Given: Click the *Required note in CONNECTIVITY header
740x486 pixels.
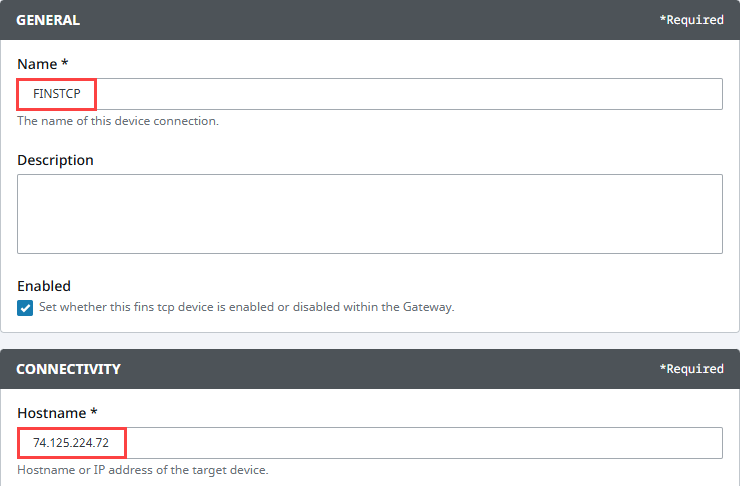Looking at the screenshot, I should (x=691, y=369).
